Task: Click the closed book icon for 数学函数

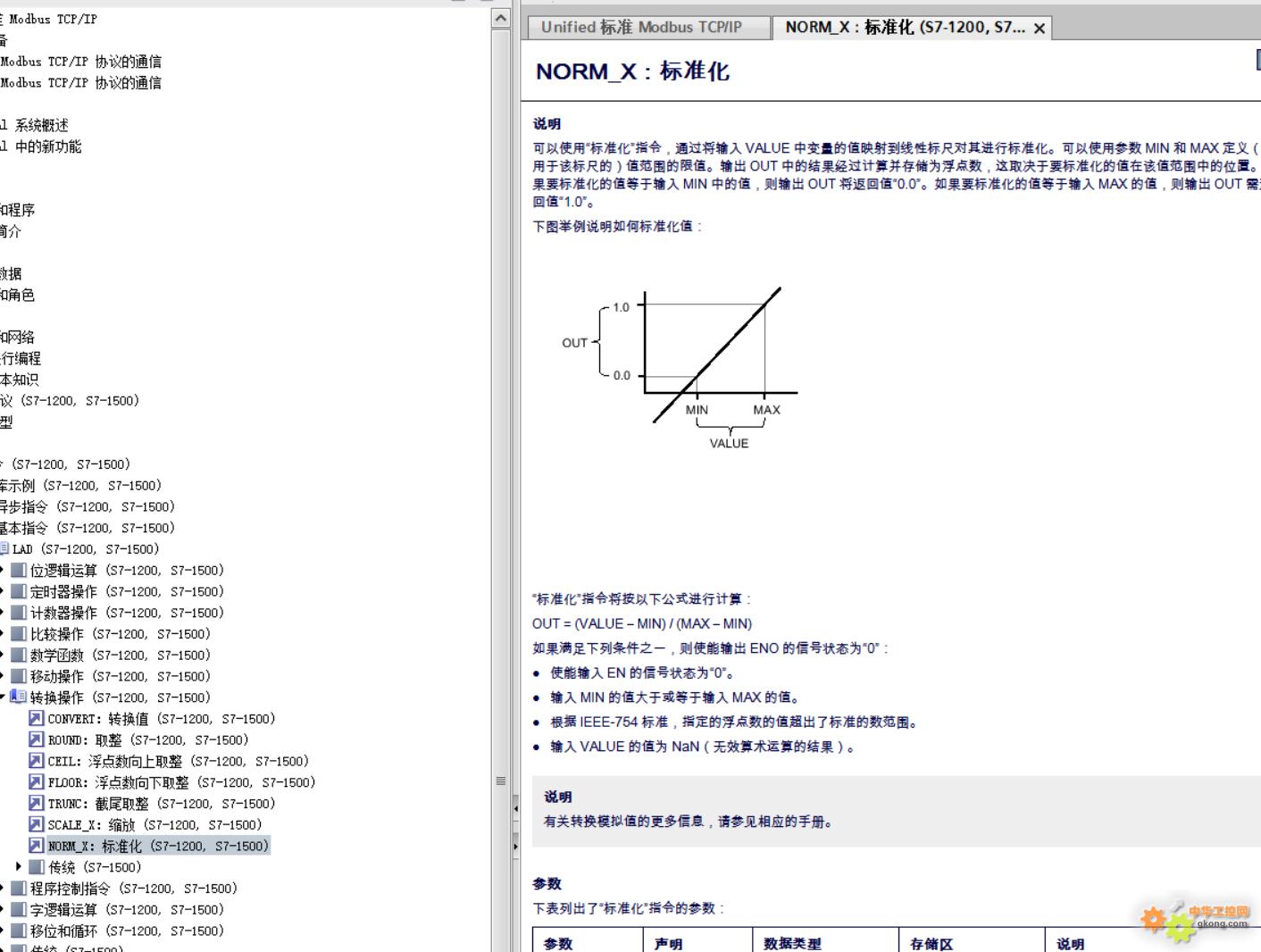Action: 18,655
